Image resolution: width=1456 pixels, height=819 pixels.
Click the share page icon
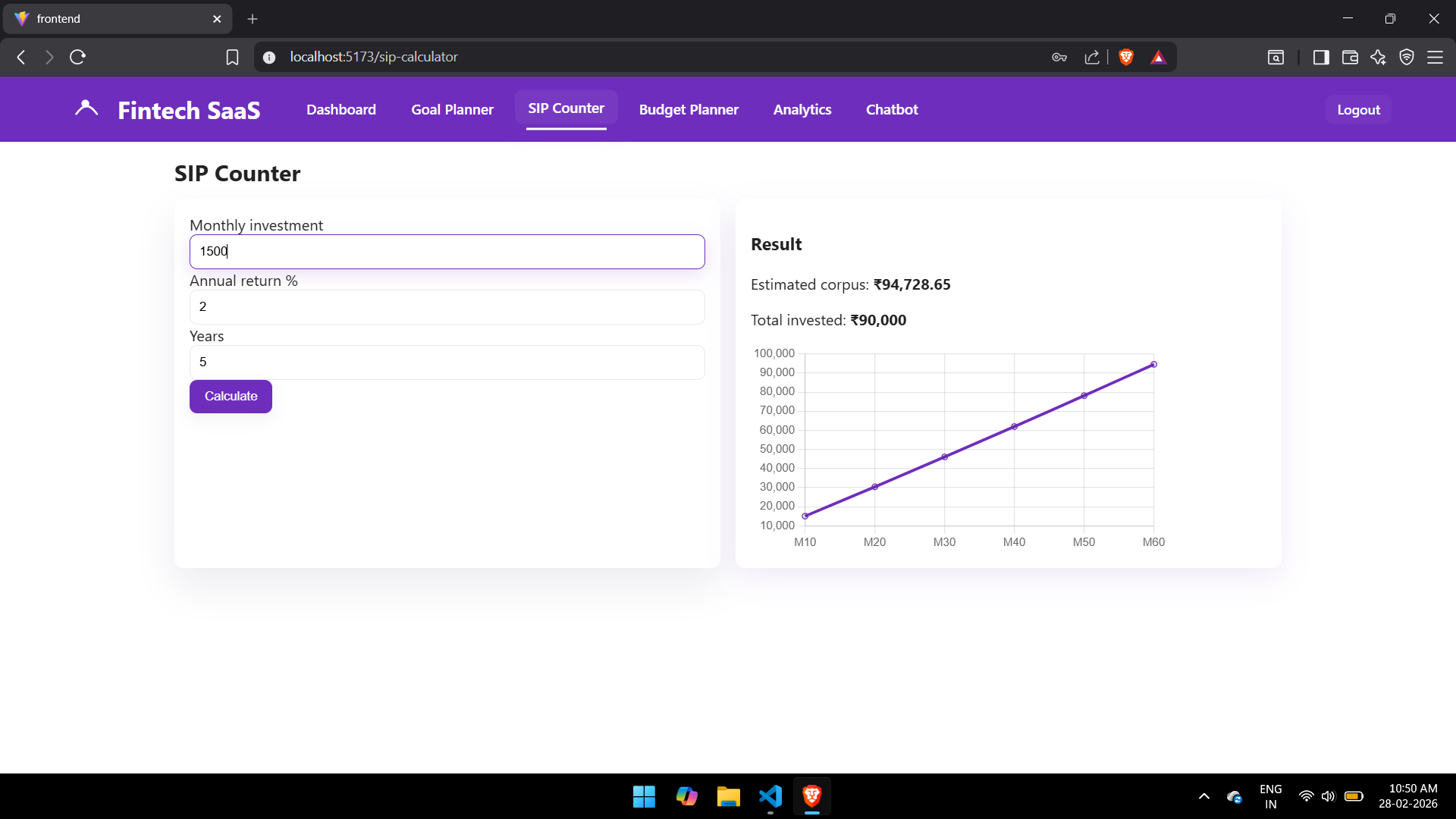tap(1092, 57)
